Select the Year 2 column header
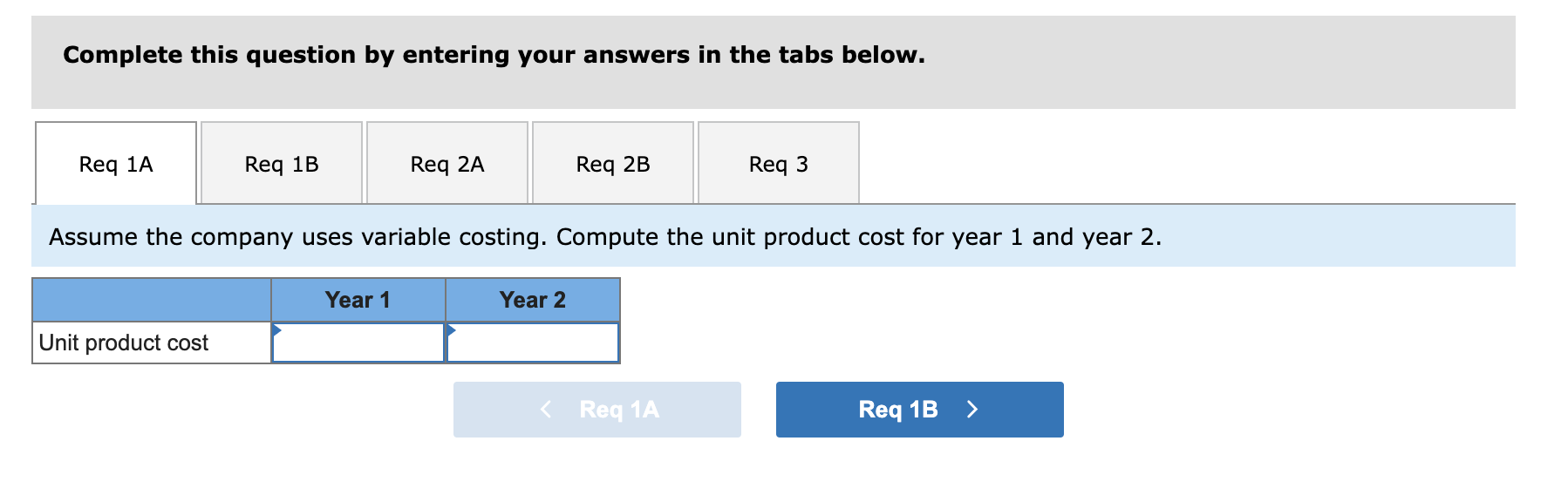This screenshot has height=502, width=1568. [x=532, y=299]
